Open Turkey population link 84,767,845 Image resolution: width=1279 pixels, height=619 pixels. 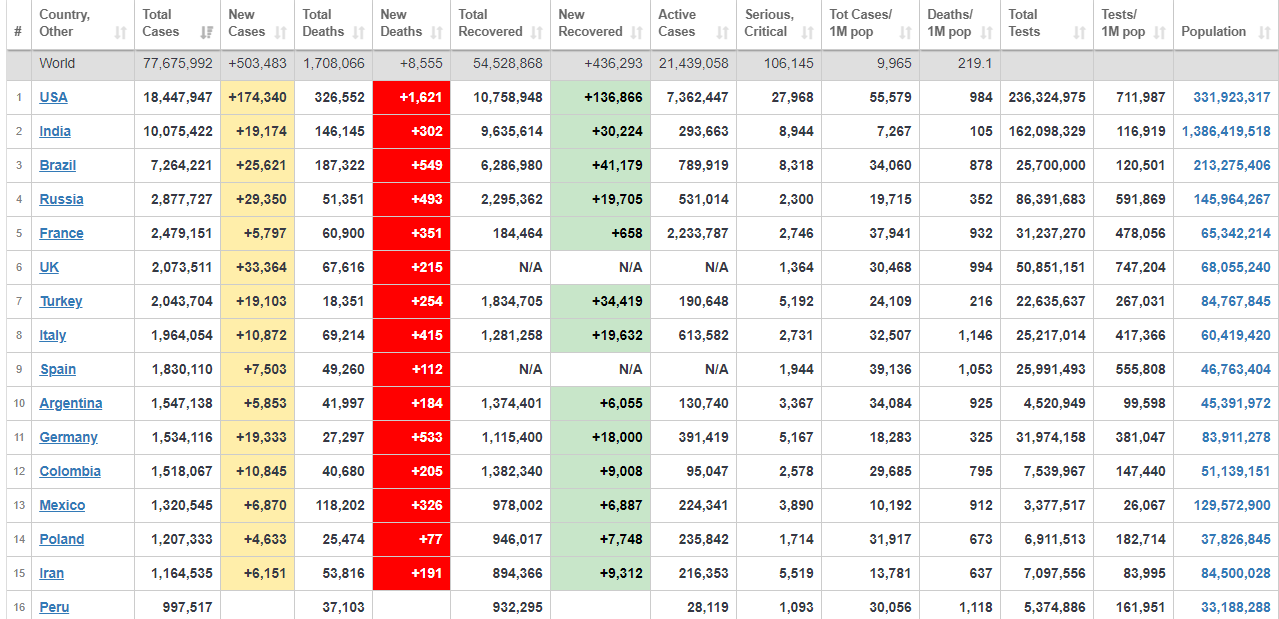point(1236,301)
